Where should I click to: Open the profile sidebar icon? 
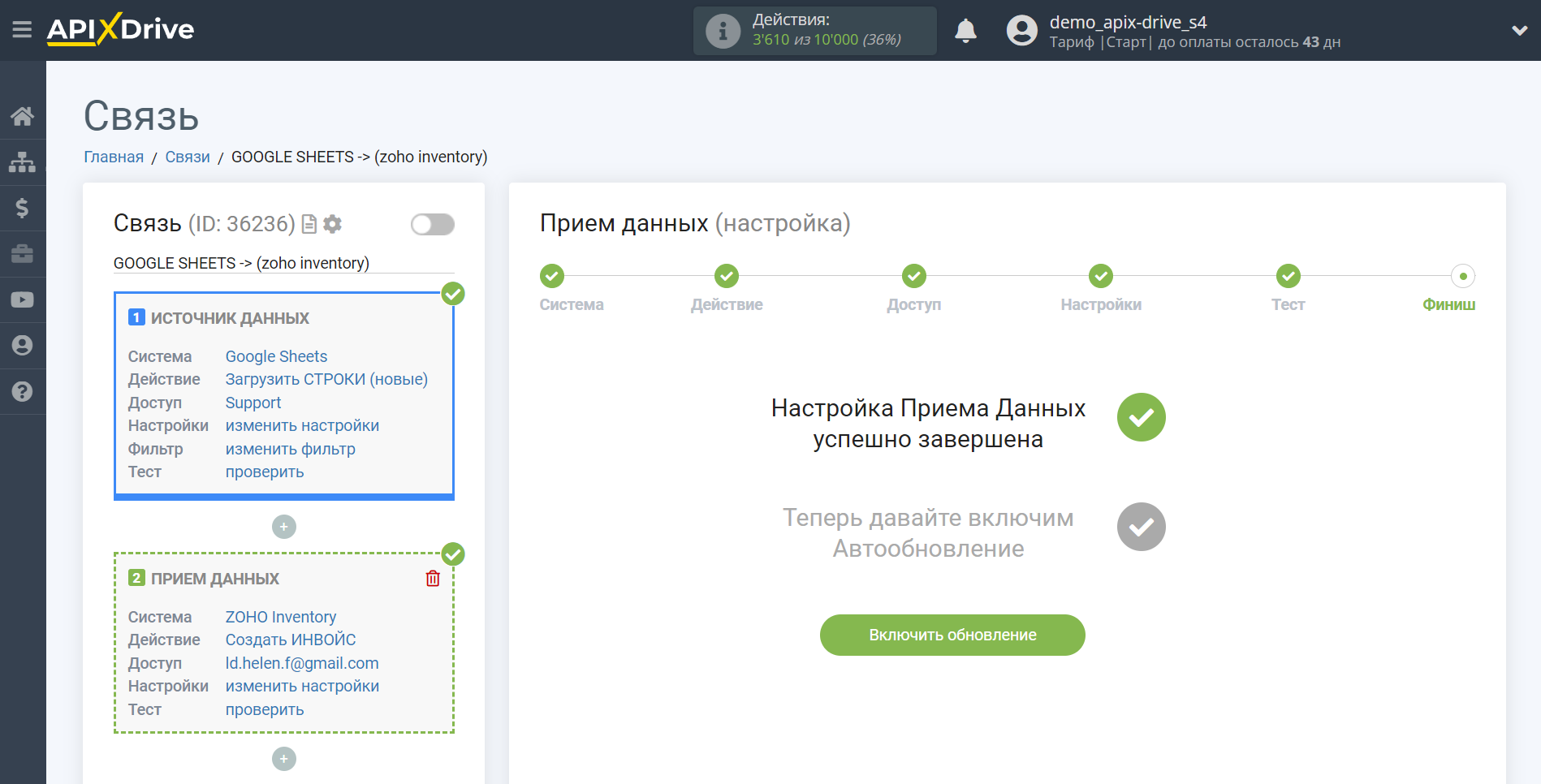pyautogui.click(x=22, y=346)
